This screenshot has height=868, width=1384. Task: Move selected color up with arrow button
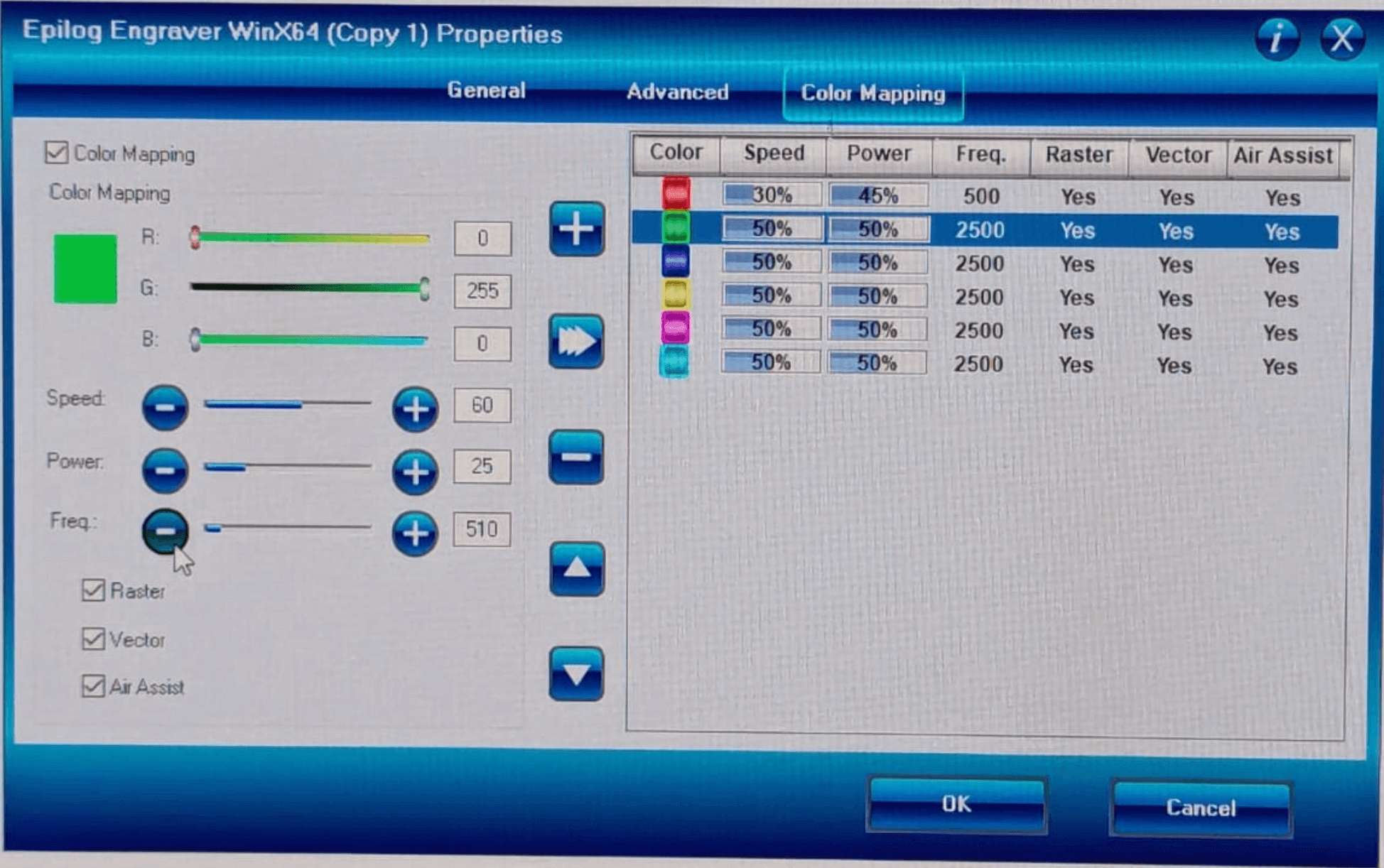click(x=576, y=568)
